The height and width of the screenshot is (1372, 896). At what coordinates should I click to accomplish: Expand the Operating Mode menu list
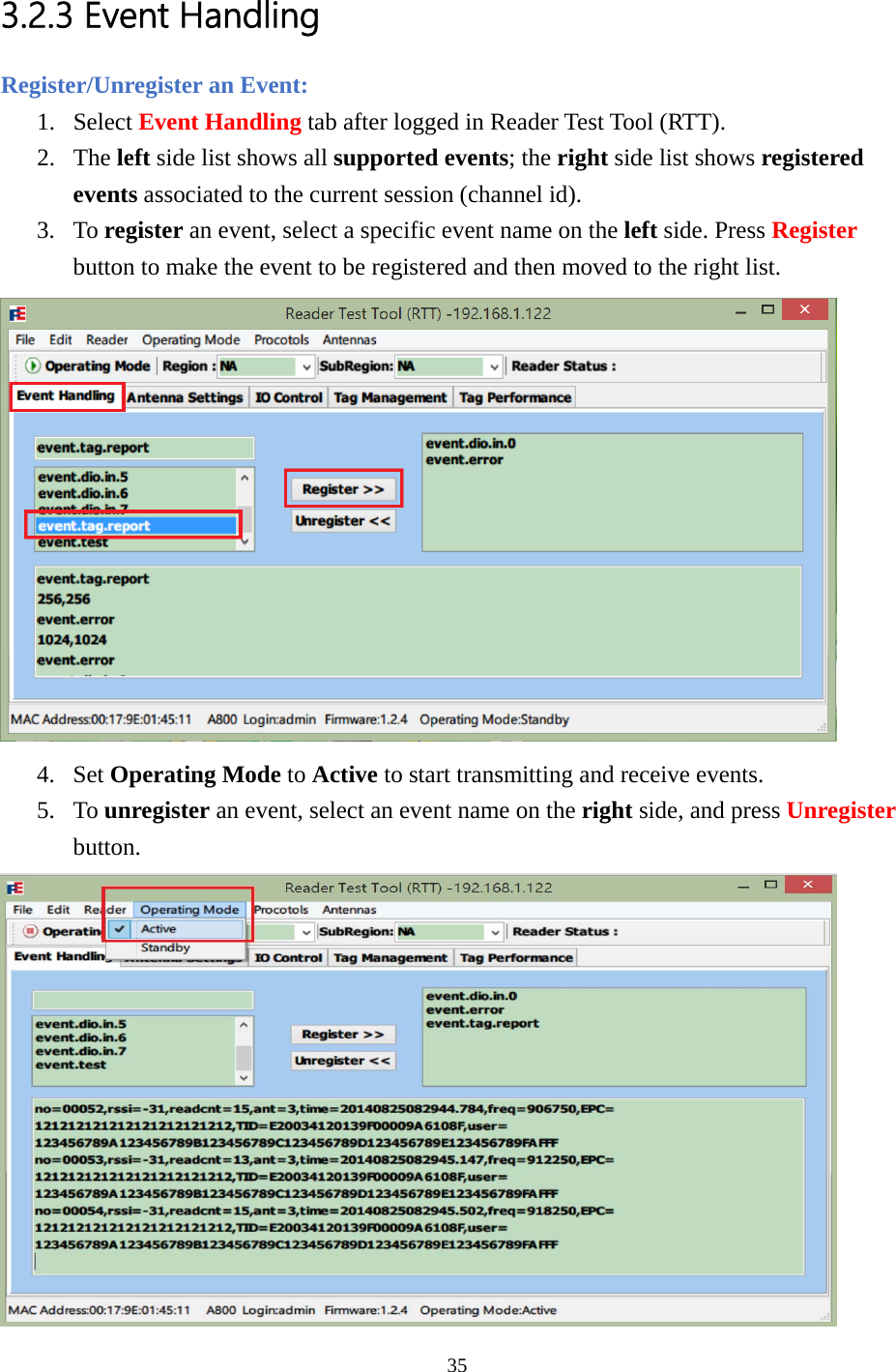click(x=190, y=909)
